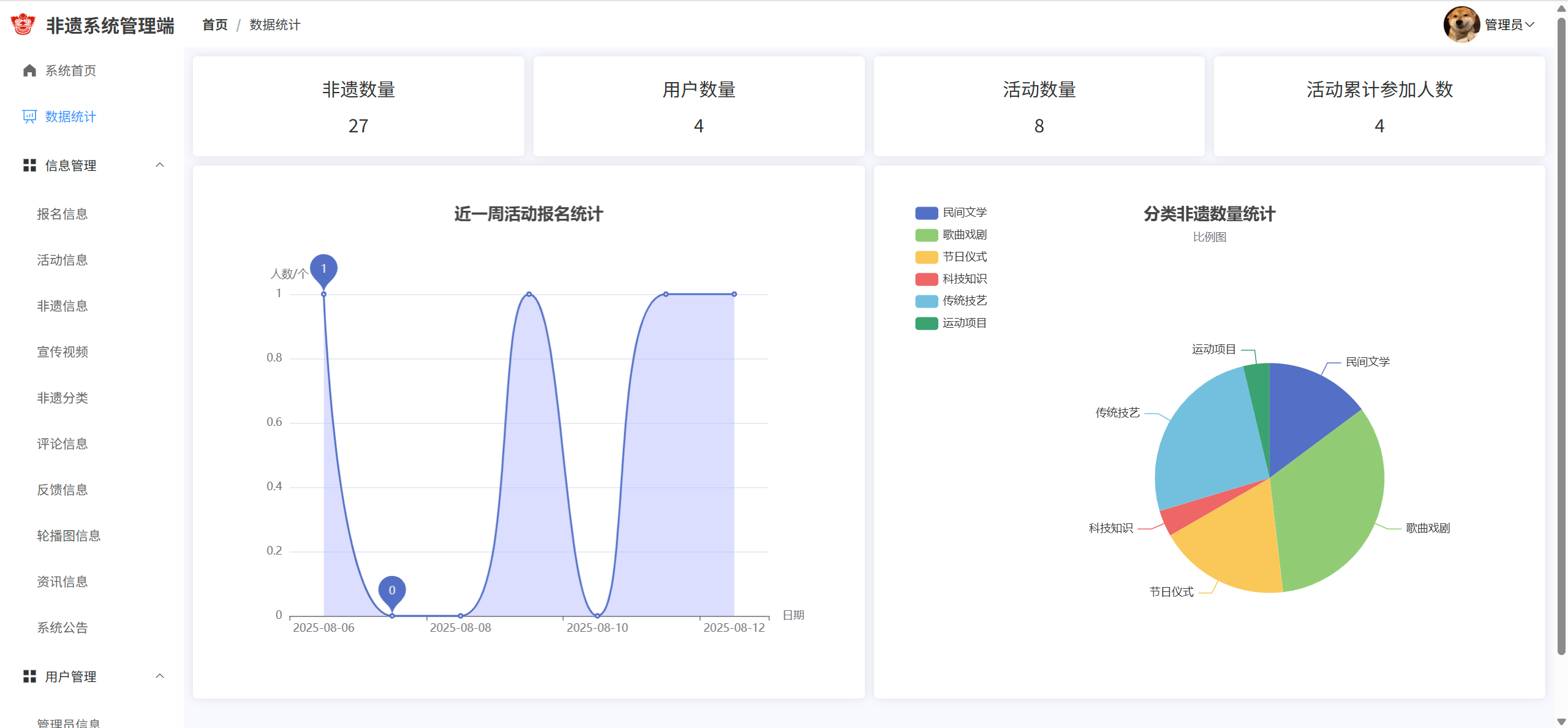Click the grid icon beside 信息管理
This screenshot has width=1568, height=728.
pyautogui.click(x=29, y=165)
